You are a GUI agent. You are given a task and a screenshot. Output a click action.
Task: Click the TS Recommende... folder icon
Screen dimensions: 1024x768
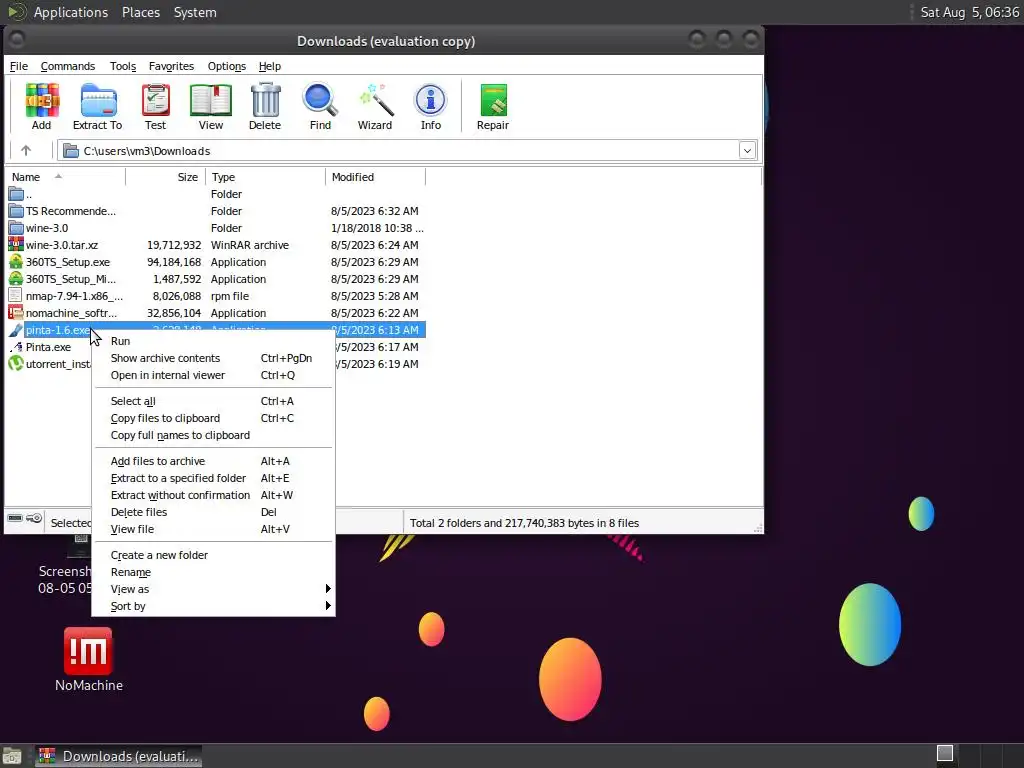click(16, 211)
